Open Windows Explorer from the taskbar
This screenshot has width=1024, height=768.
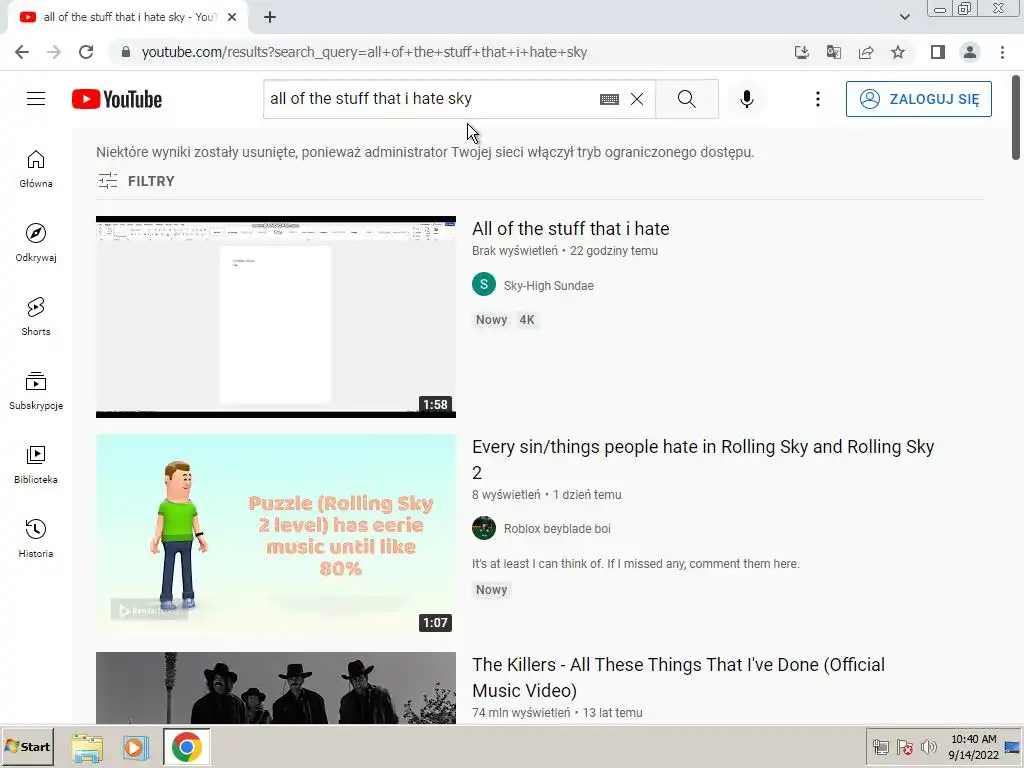tap(87, 747)
